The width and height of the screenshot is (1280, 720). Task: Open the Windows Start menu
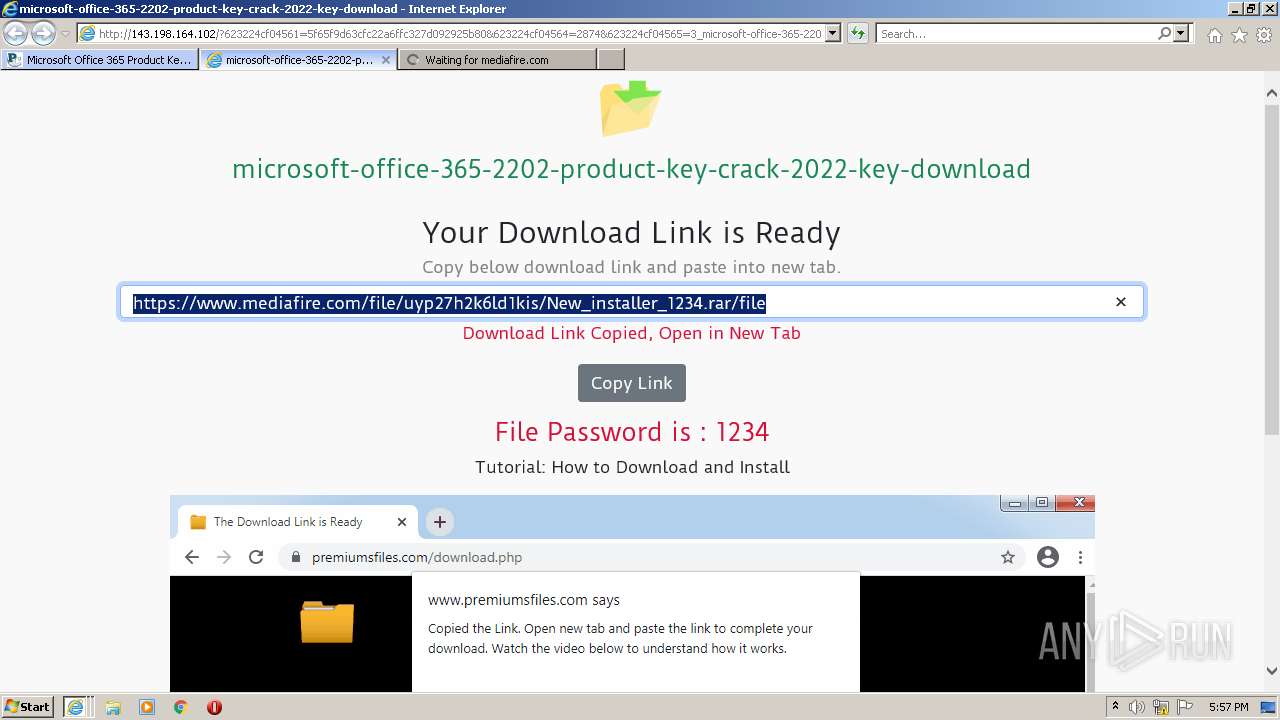coord(28,706)
